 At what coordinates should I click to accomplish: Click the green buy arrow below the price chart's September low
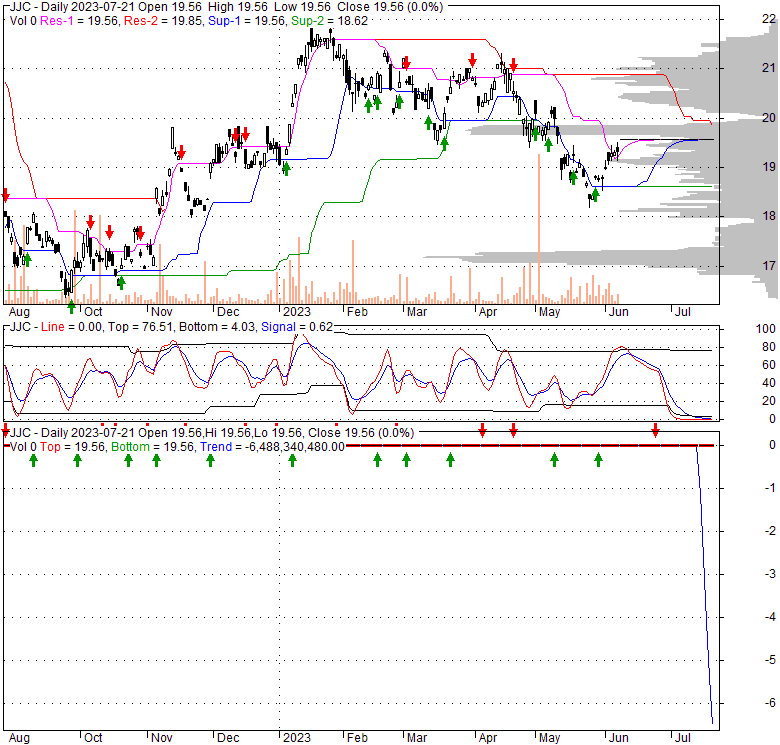(x=72, y=307)
